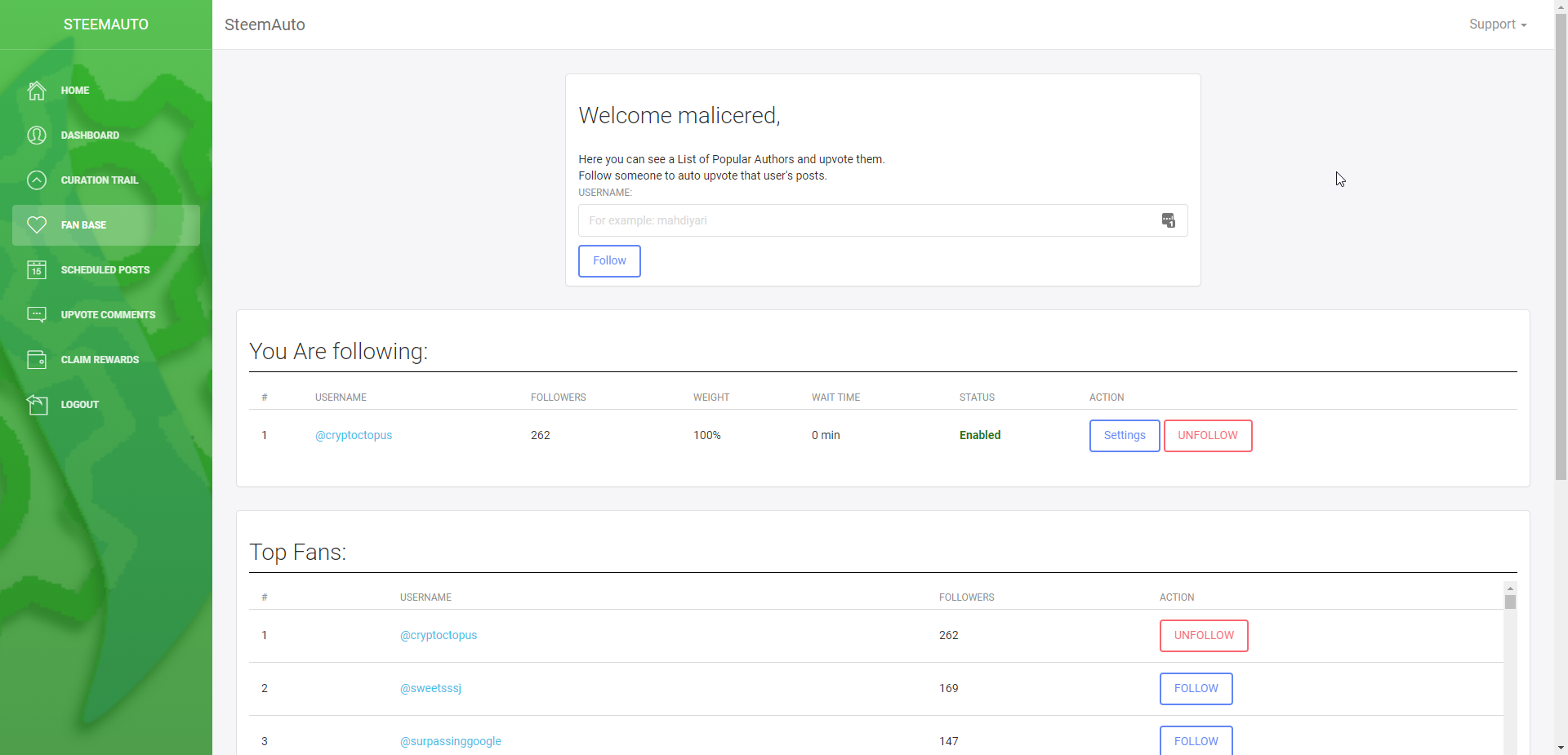Select FAN BASE in sidebar
Screen dimensions: 1568x755
[106, 225]
